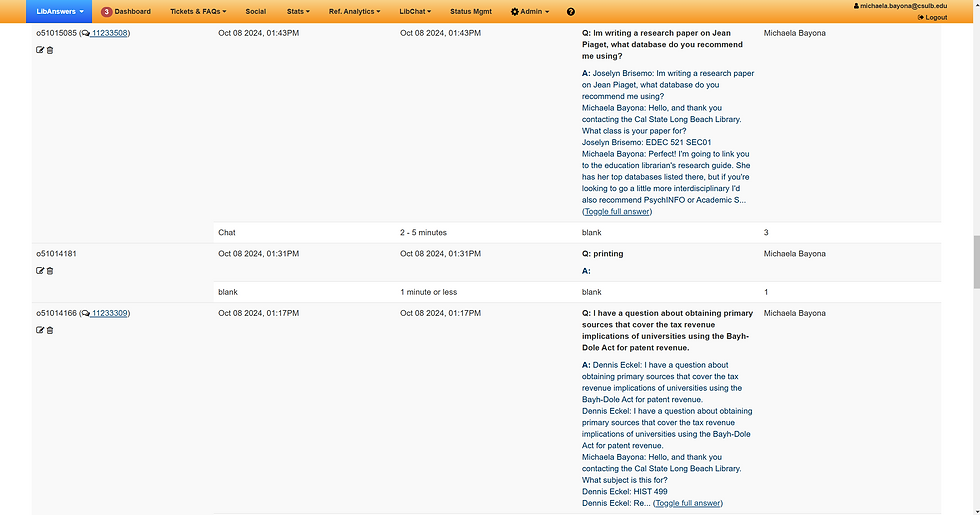Click the Bayh-Dole Act question heading
Image resolution: width=980 pixels, height=515 pixels.
(x=668, y=331)
